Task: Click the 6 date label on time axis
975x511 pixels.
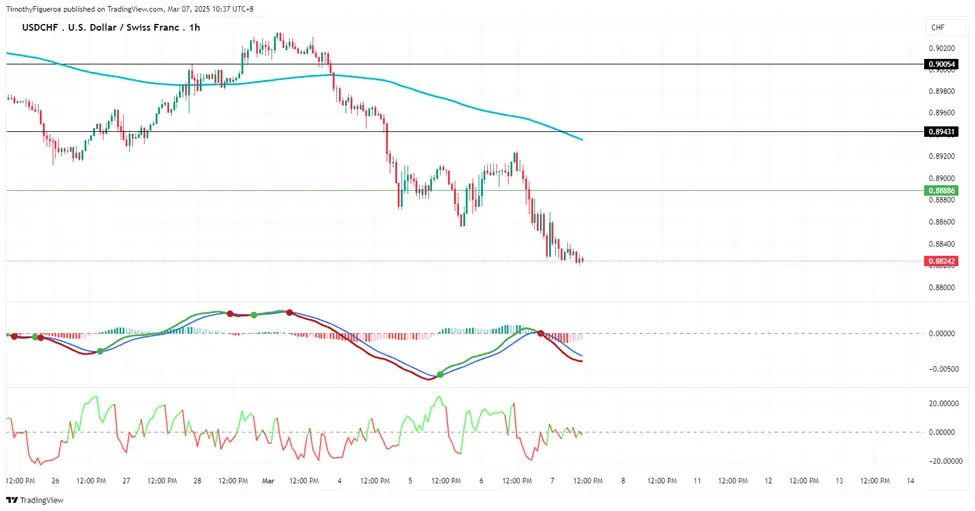Action: coord(481,481)
